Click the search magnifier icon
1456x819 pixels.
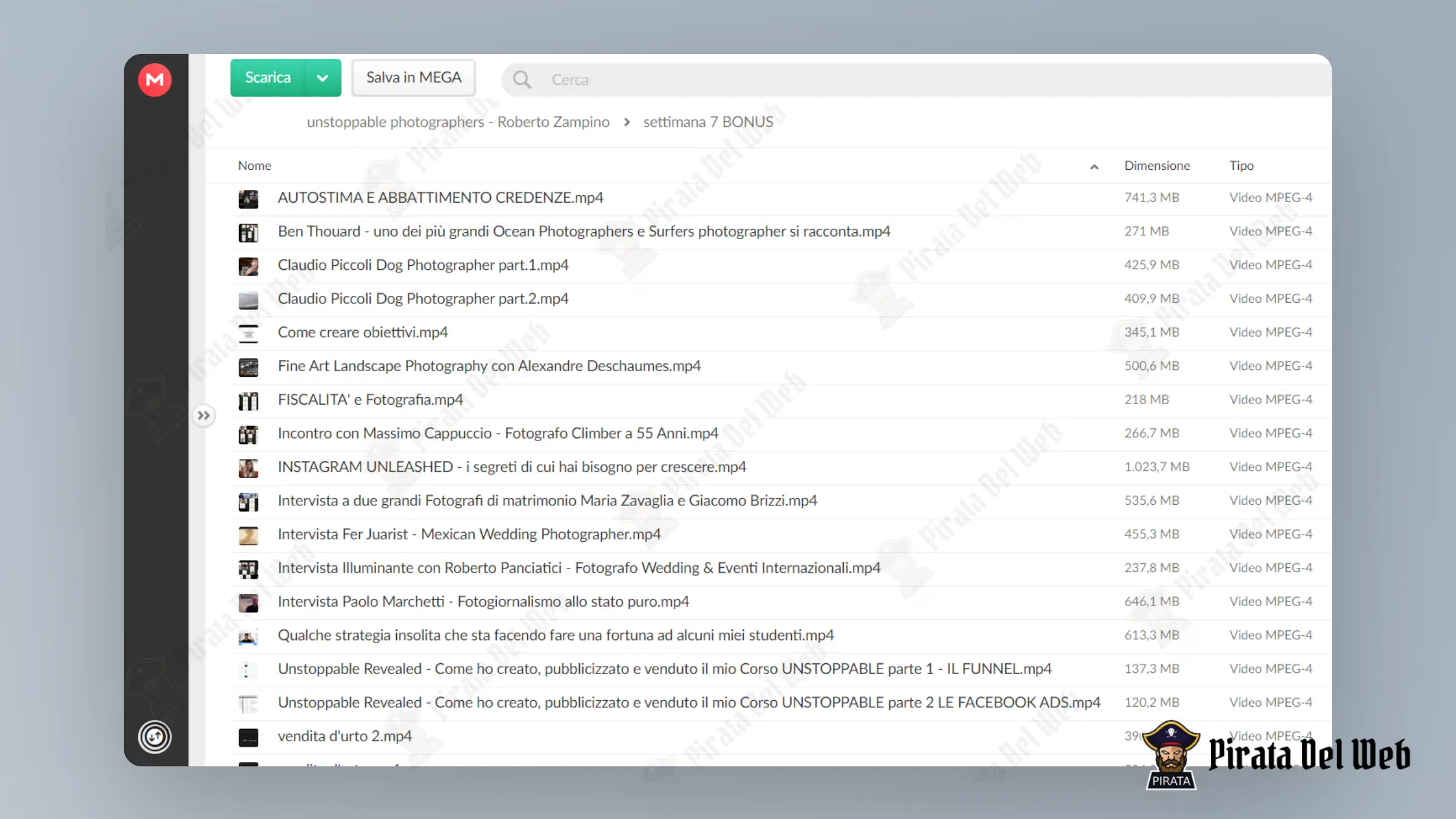522,79
